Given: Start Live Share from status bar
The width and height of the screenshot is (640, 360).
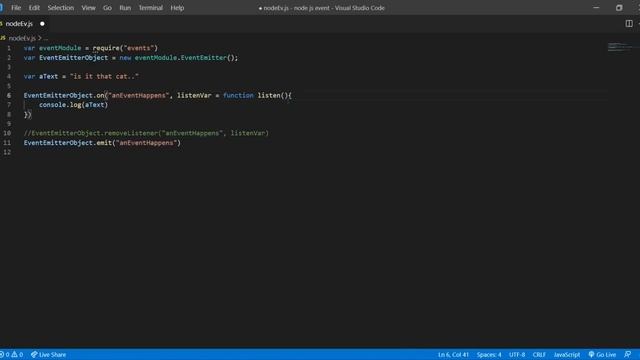Looking at the screenshot, I should coord(49,355).
